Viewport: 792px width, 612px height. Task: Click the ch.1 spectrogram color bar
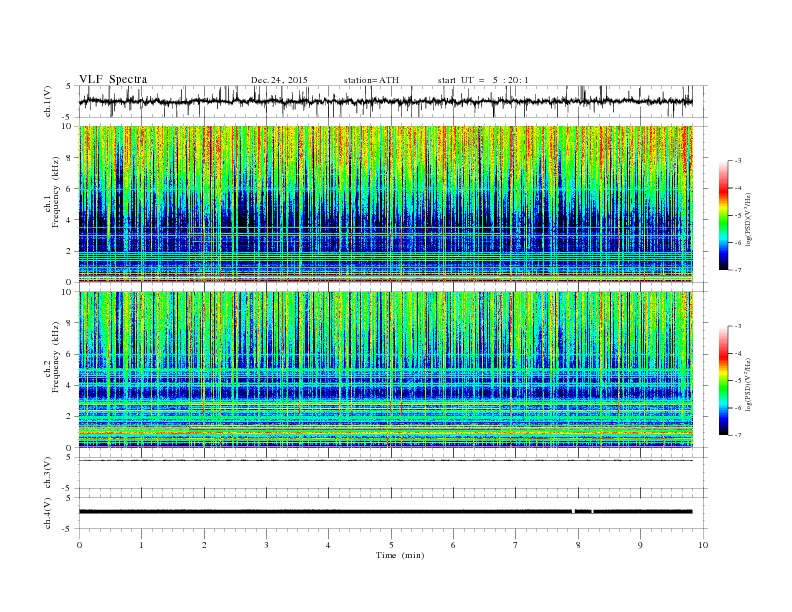pyautogui.click(x=723, y=216)
